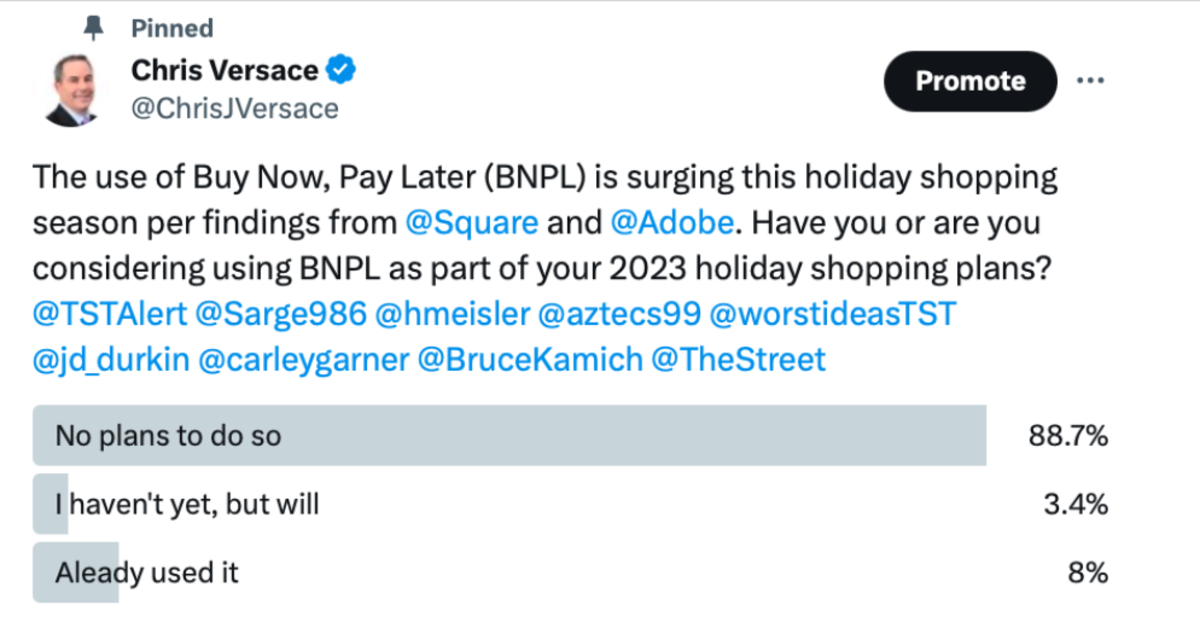Image resolution: width=1200 pixels, height=622 pixels.
Task: Click the @ChrisJVersace handle
Action: click(234, 108)
